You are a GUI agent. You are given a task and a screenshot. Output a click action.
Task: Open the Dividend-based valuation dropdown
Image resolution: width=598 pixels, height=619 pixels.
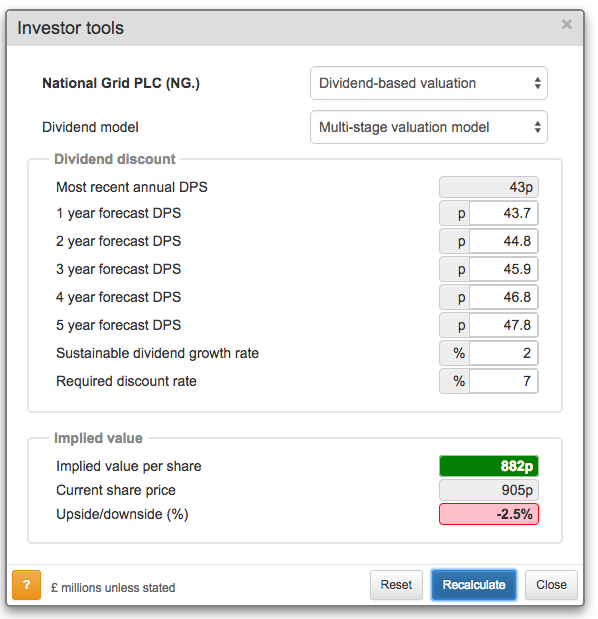429,83
